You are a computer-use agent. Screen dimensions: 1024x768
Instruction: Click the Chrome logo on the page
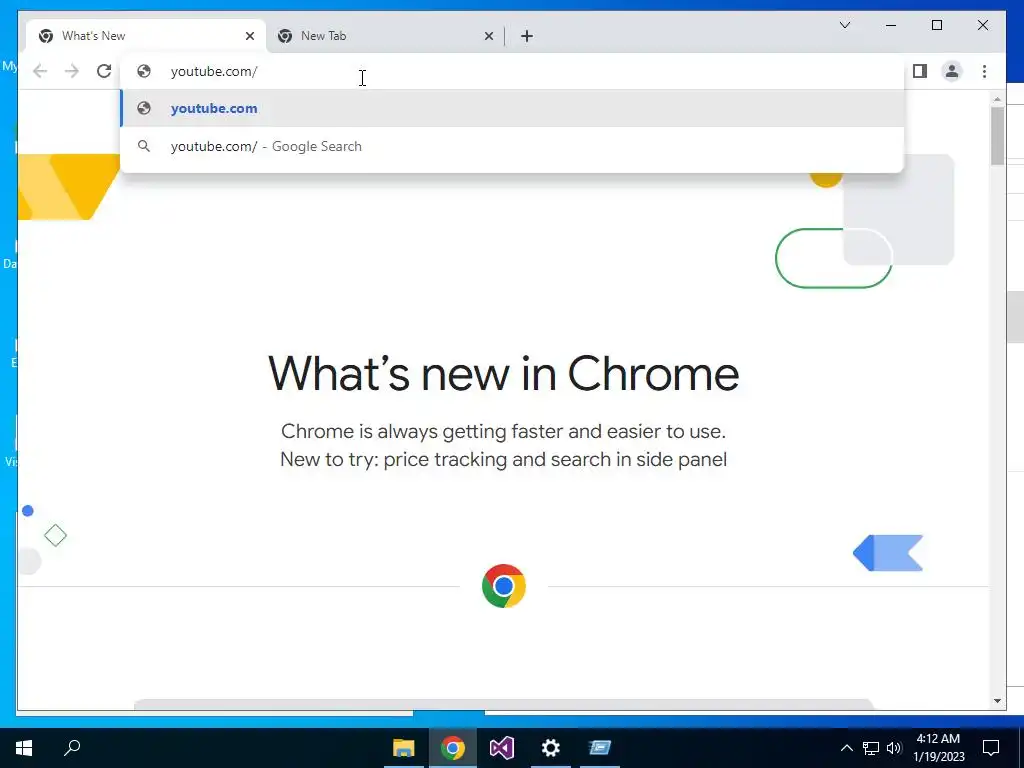tap(504, 586)
